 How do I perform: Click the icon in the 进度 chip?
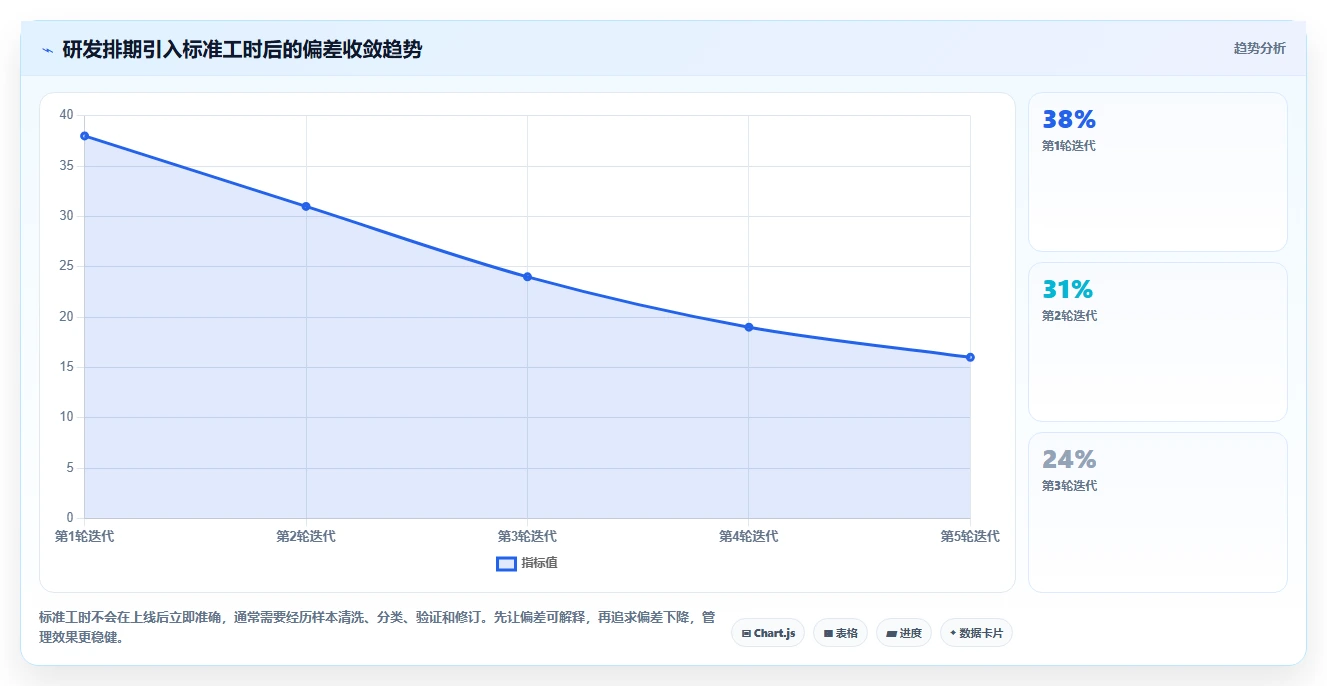[x=891, y=634]
